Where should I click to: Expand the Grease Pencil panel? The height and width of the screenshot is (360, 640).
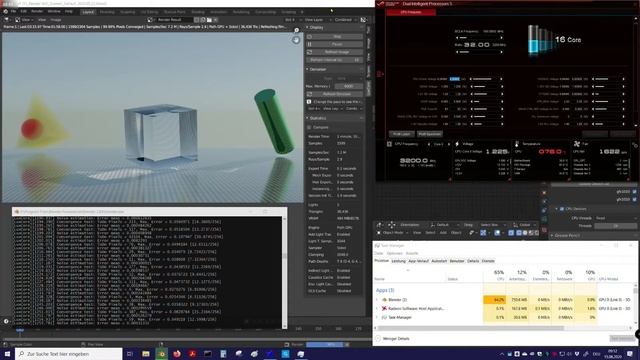[552, 236]
